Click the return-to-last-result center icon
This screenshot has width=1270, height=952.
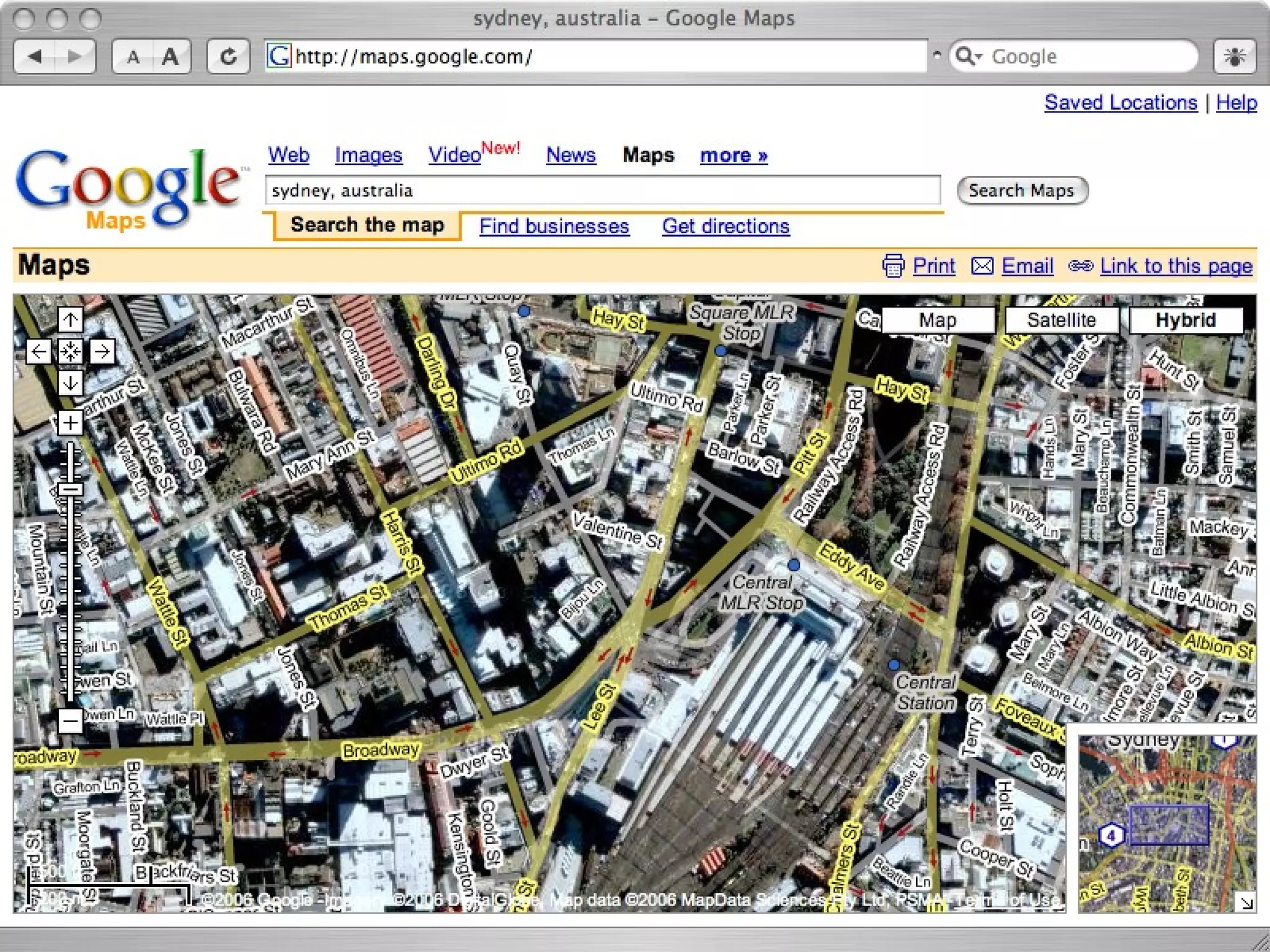pyautogui.click(x=70, y=352)
